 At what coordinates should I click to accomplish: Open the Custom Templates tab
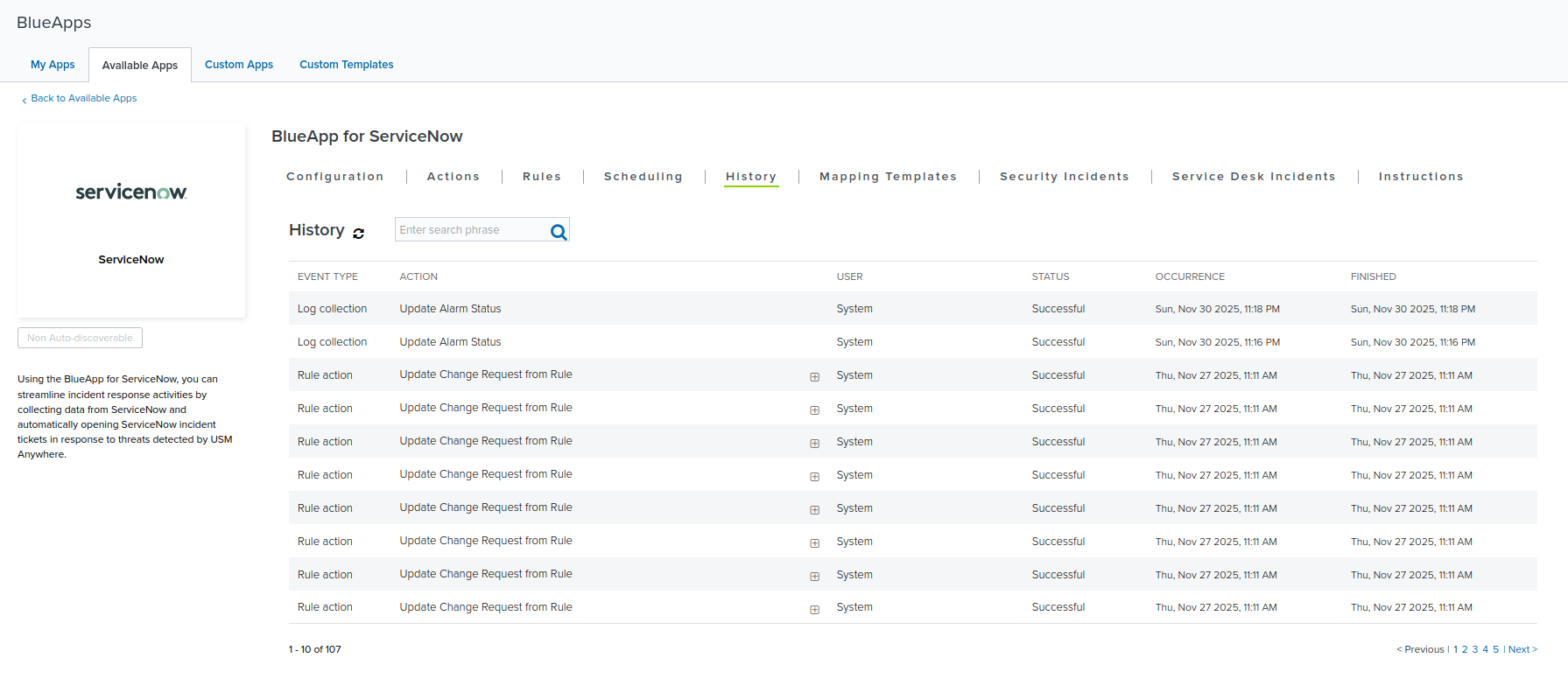coord(347,65)
